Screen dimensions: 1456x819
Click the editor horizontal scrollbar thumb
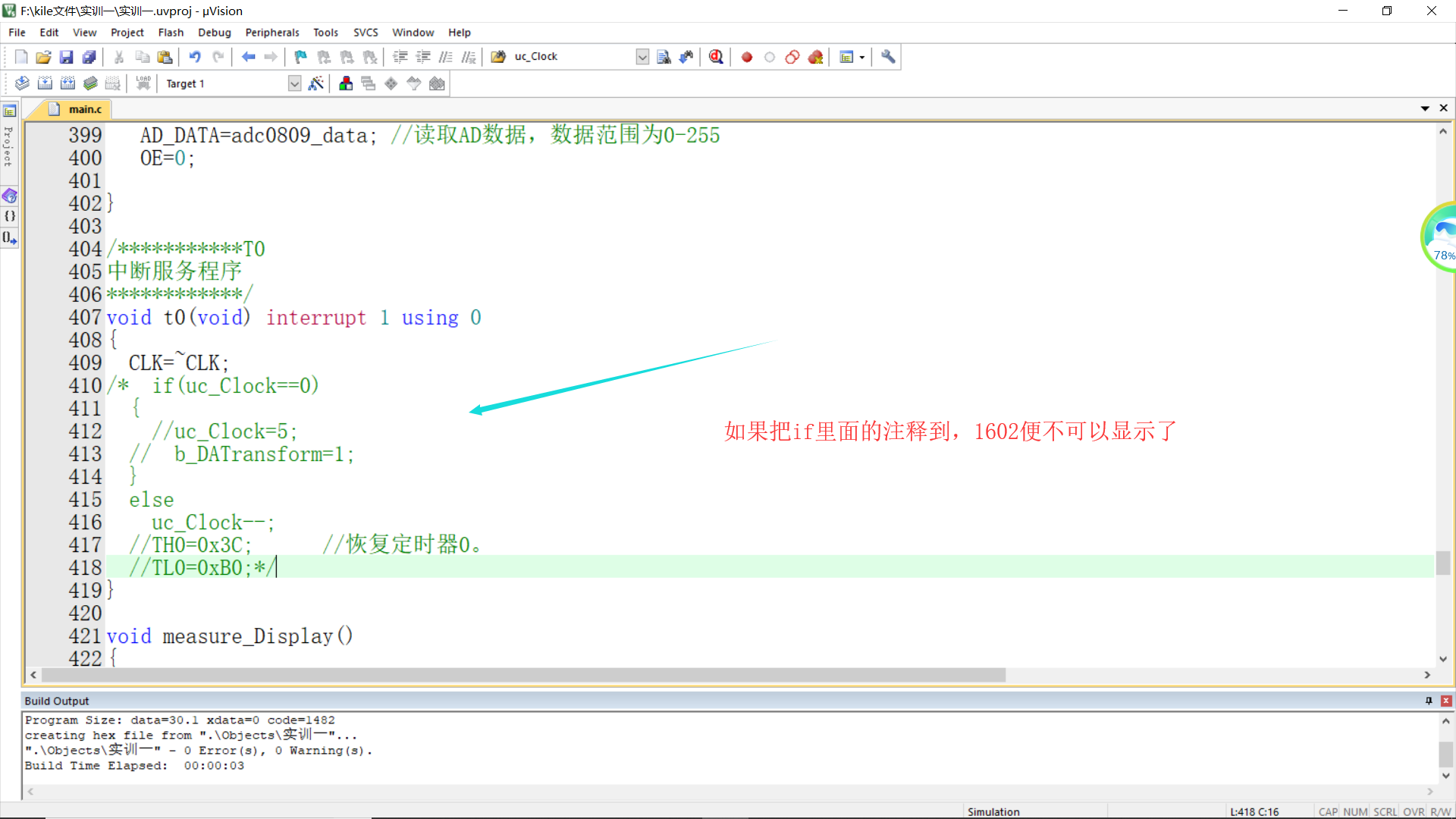pos(524,675)
